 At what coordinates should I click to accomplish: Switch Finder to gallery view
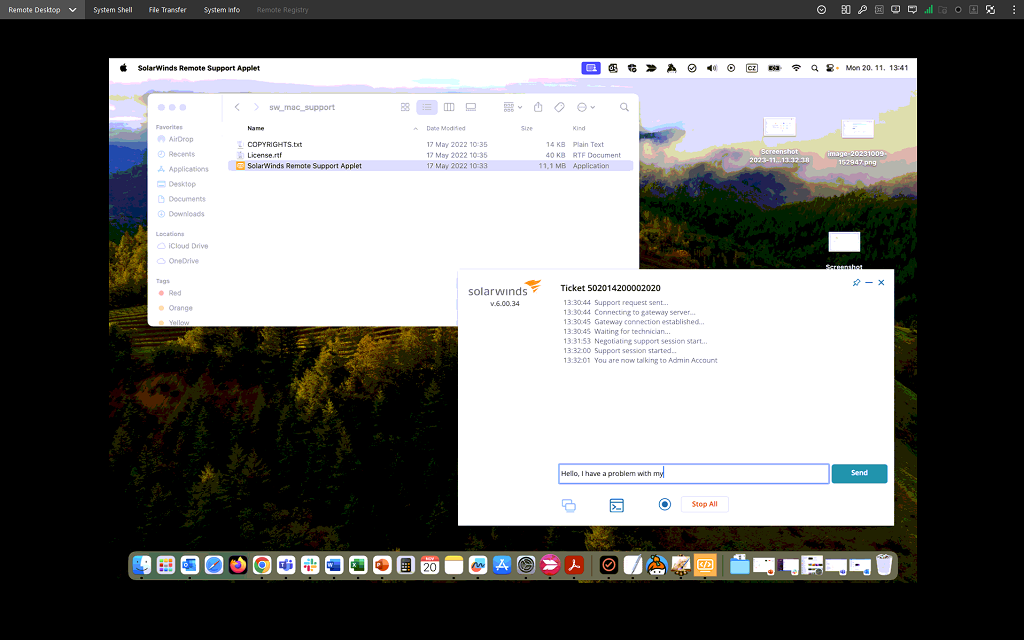pos(471,107)
